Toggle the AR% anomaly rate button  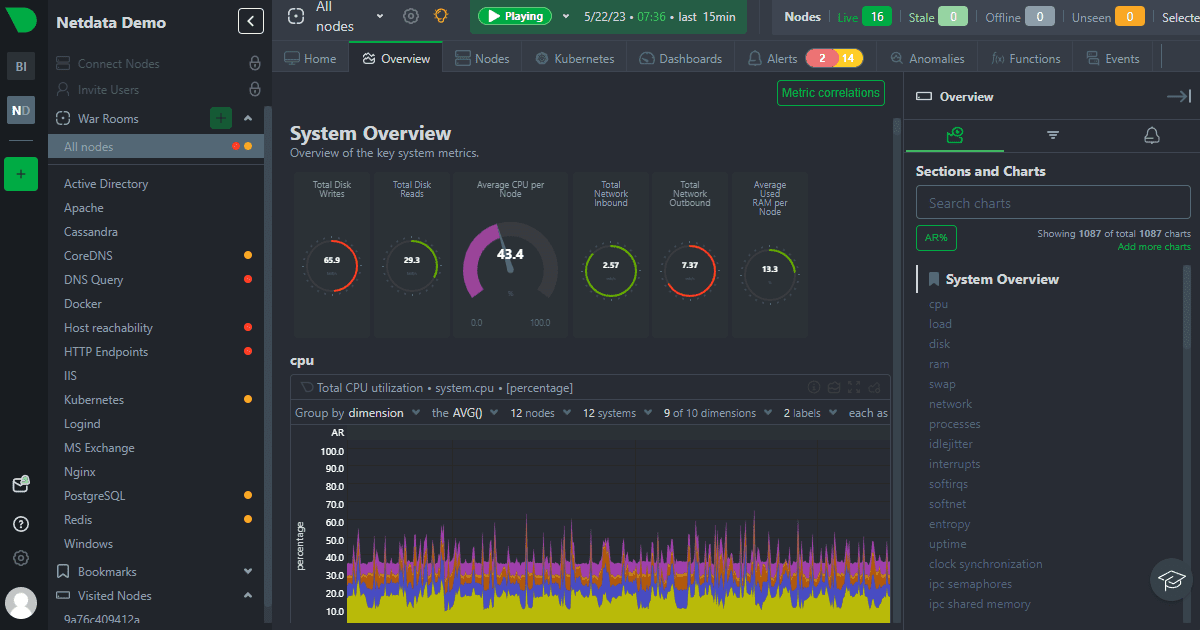[936, 238]
